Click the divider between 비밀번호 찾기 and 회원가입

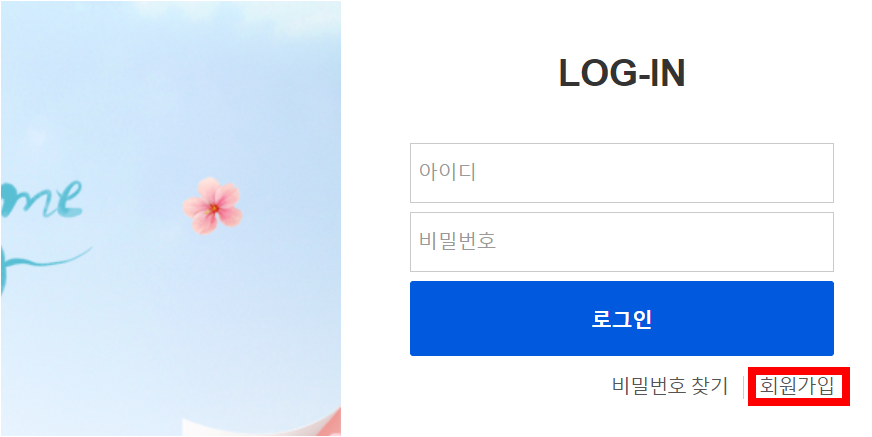[744, 387]
